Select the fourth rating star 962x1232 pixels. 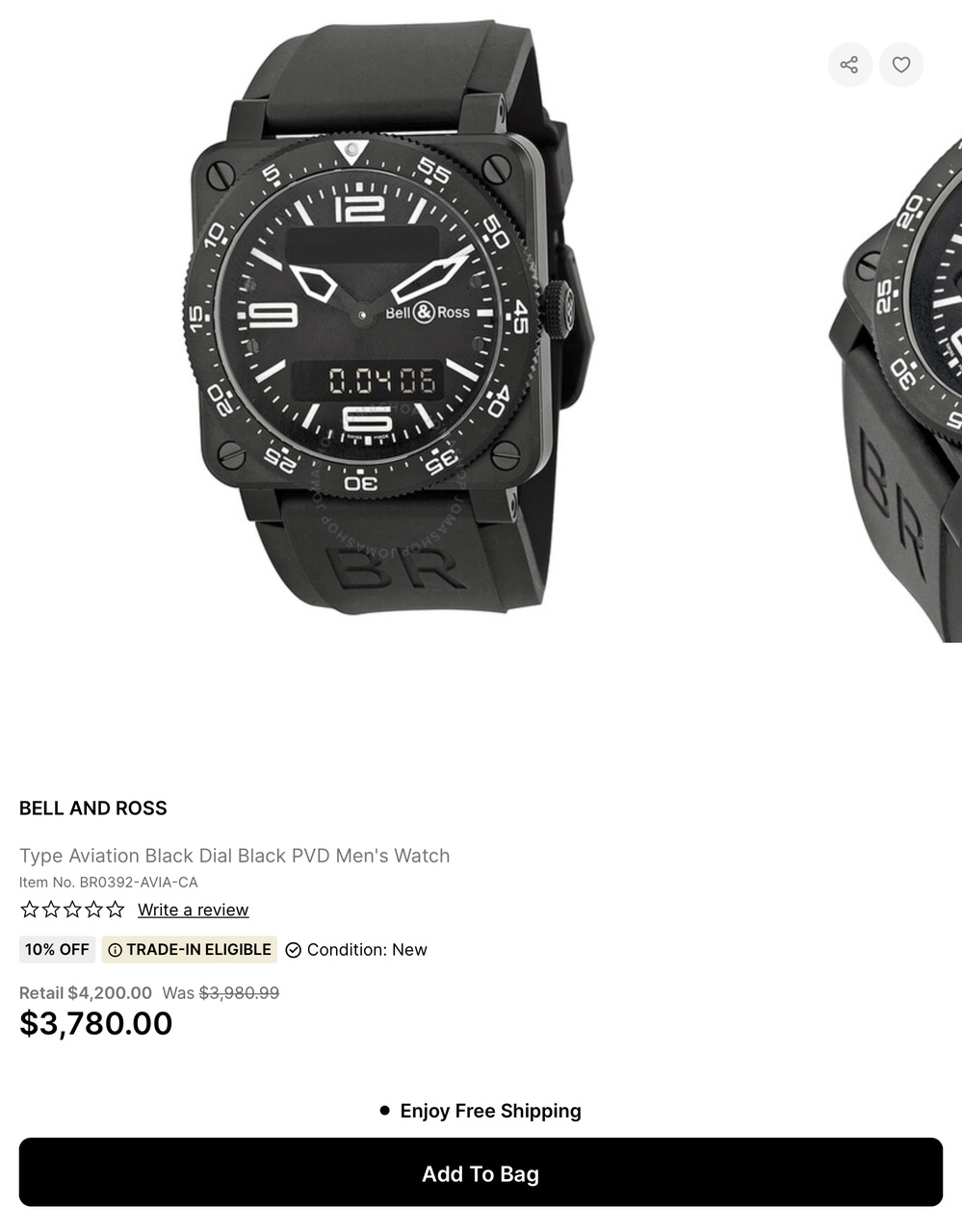point(93,910)
